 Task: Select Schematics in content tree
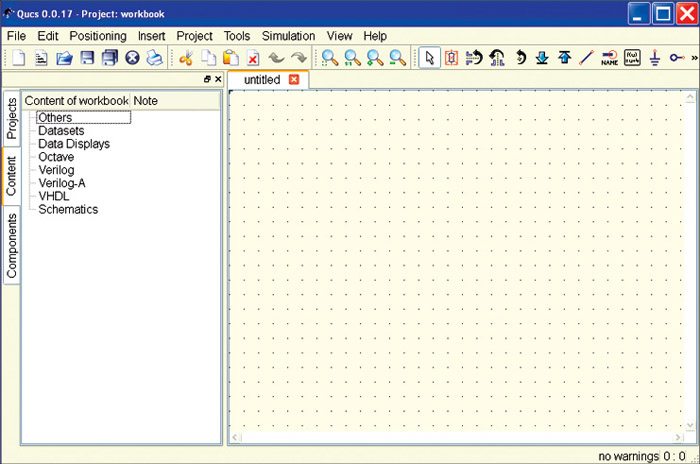pos(68,210)
